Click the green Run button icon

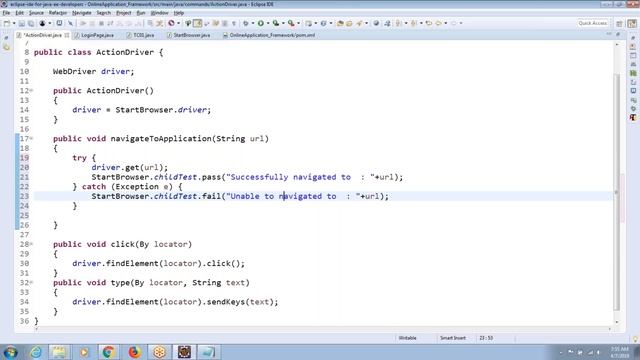tap(260, 23)
